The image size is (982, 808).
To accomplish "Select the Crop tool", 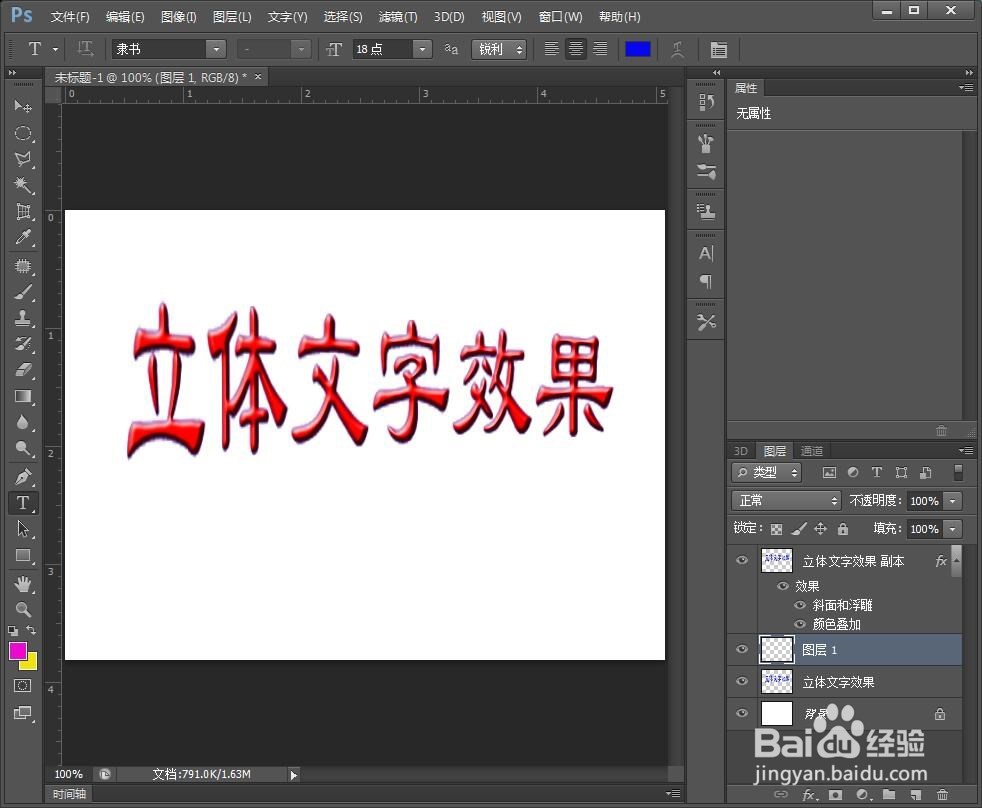I will click(24, 213).
